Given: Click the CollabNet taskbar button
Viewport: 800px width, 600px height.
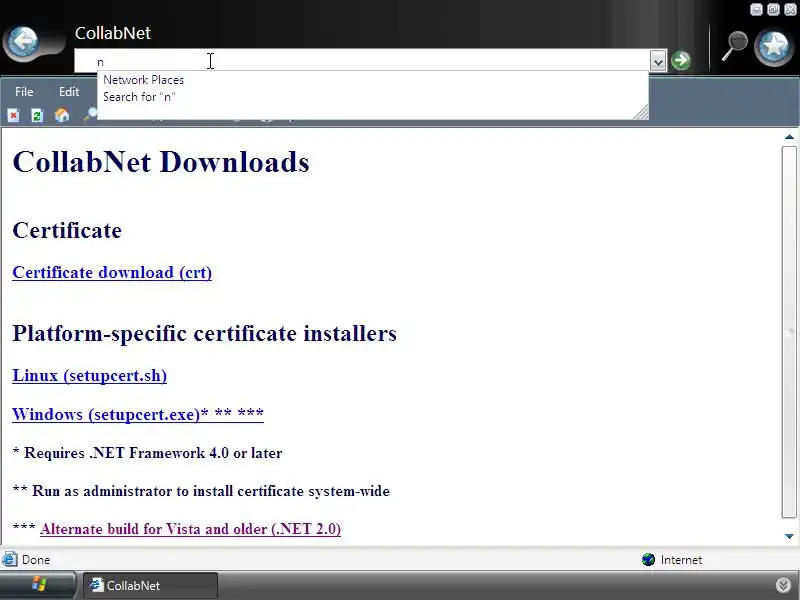Looking at the screenshot, I should [150, 585].
